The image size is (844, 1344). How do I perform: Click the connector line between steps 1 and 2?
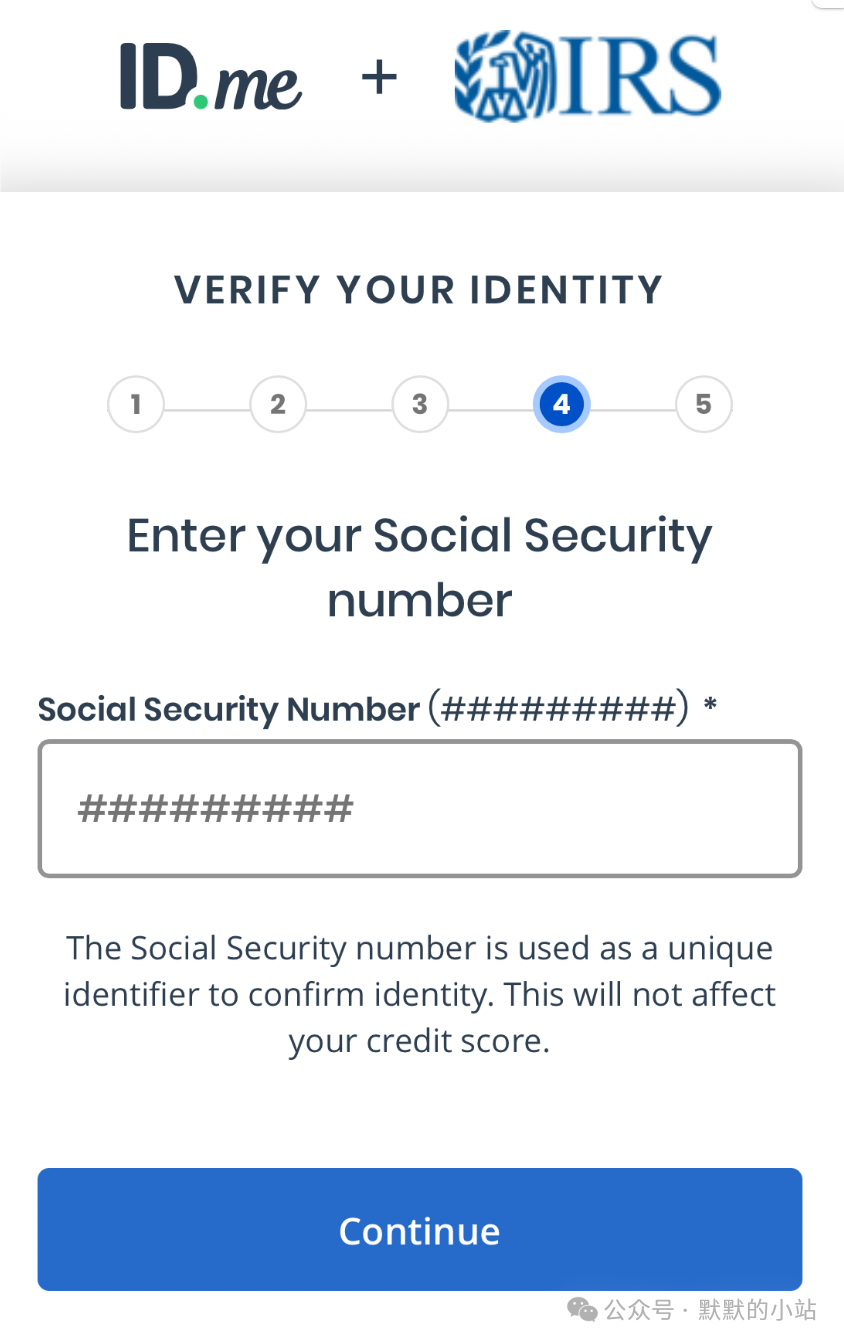point(207,410)
